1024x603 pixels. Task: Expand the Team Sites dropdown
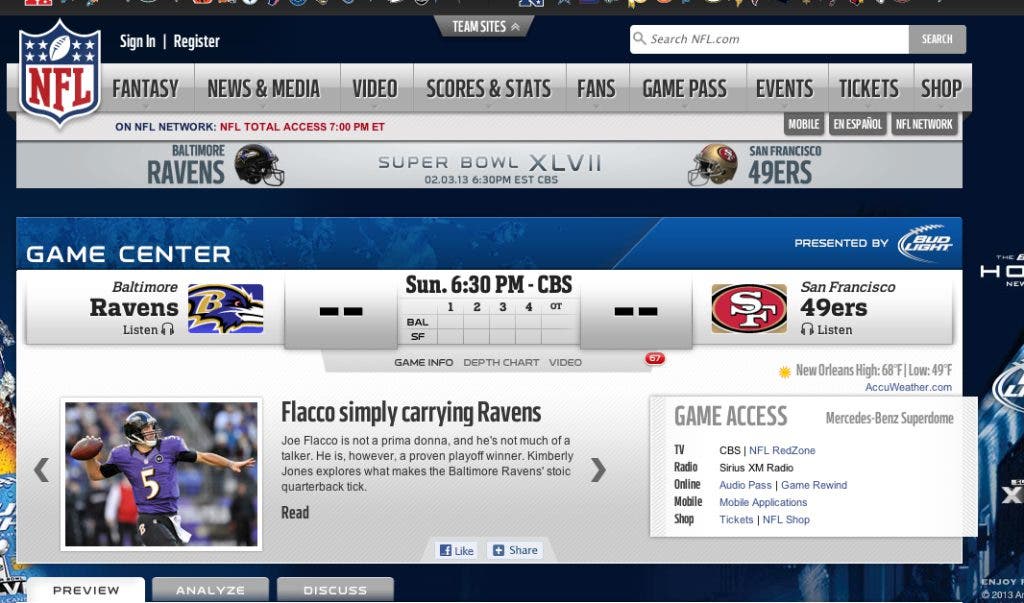pos(485,27)
